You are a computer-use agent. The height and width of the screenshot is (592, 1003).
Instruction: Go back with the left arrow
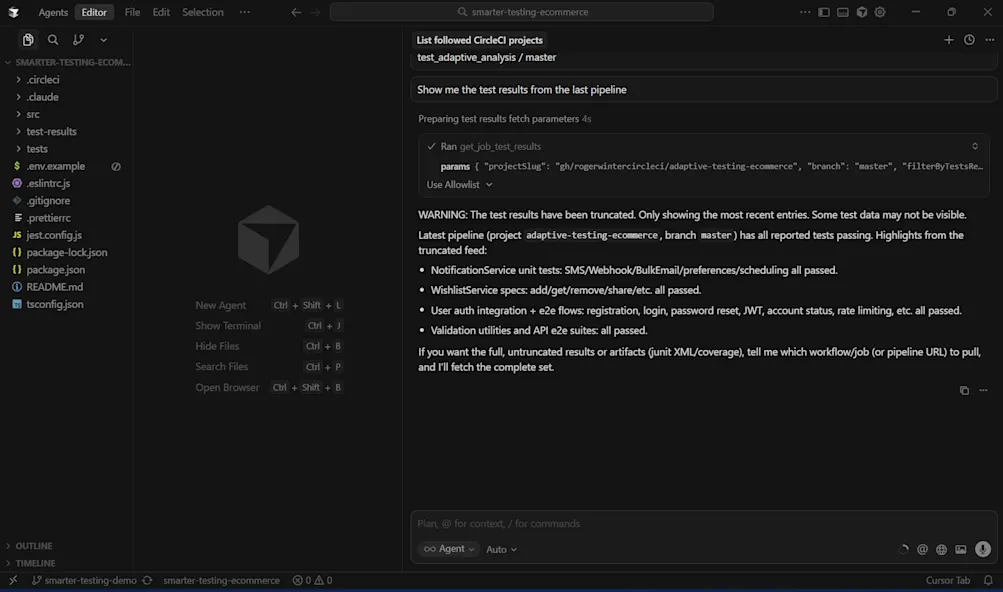tap(296, 12)
